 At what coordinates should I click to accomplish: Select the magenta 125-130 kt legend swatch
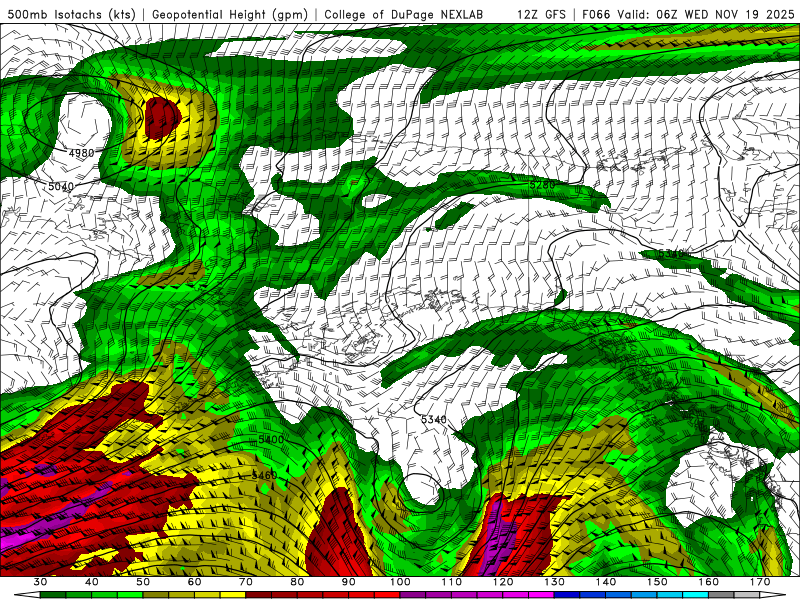542,595
